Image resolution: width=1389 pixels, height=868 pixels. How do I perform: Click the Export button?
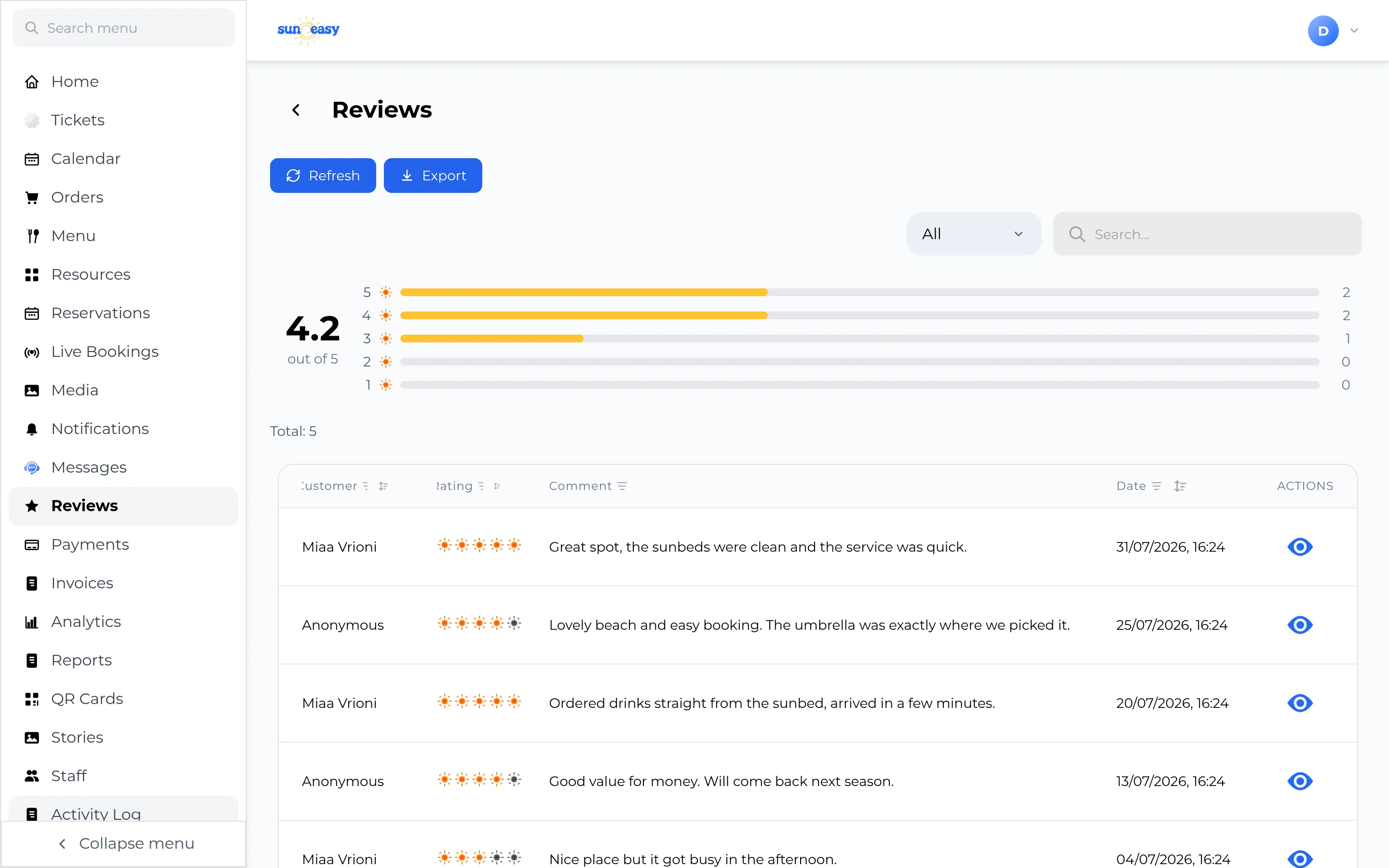pyautogui.click(x=433, y=175)
